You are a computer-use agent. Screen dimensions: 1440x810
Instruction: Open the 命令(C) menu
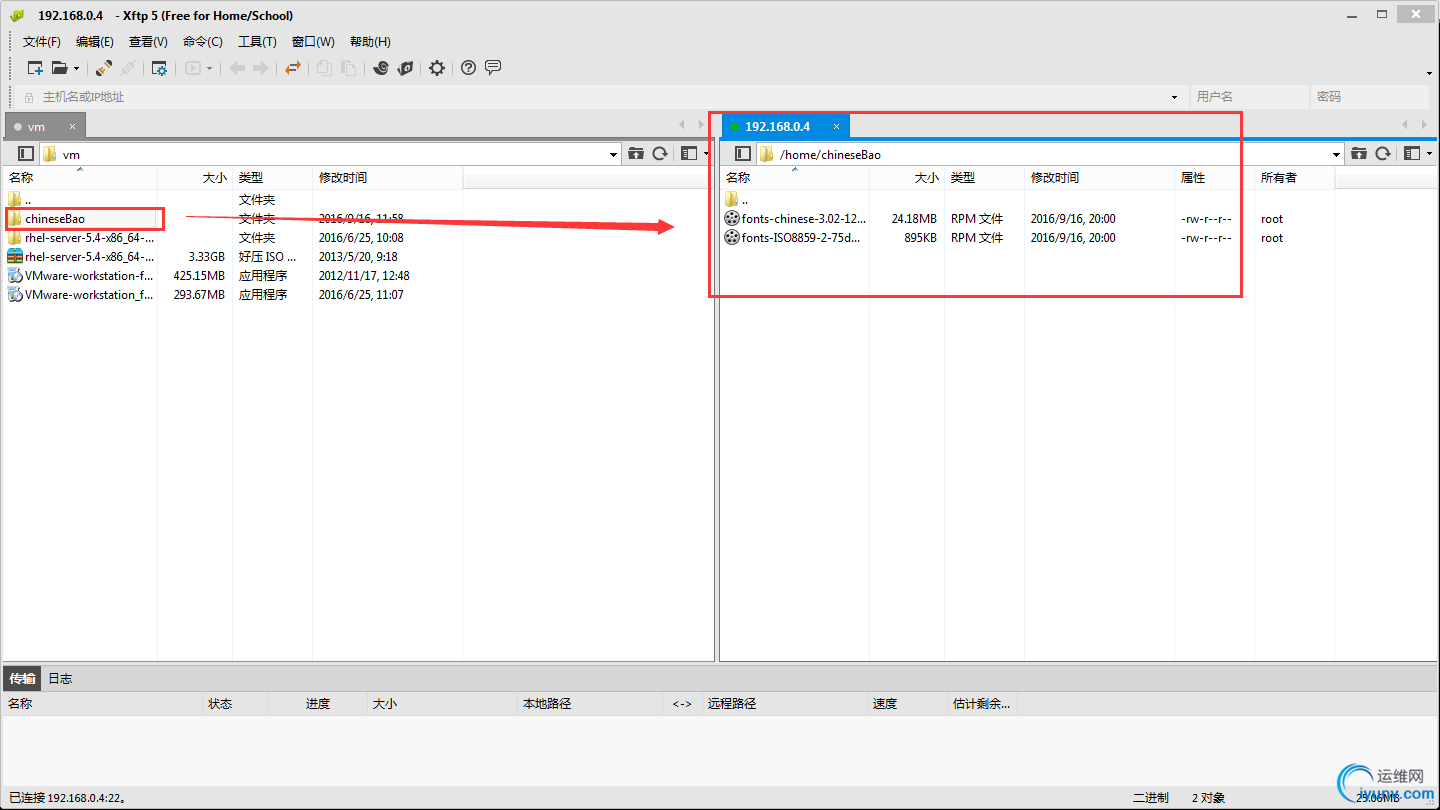coord(203,42)
